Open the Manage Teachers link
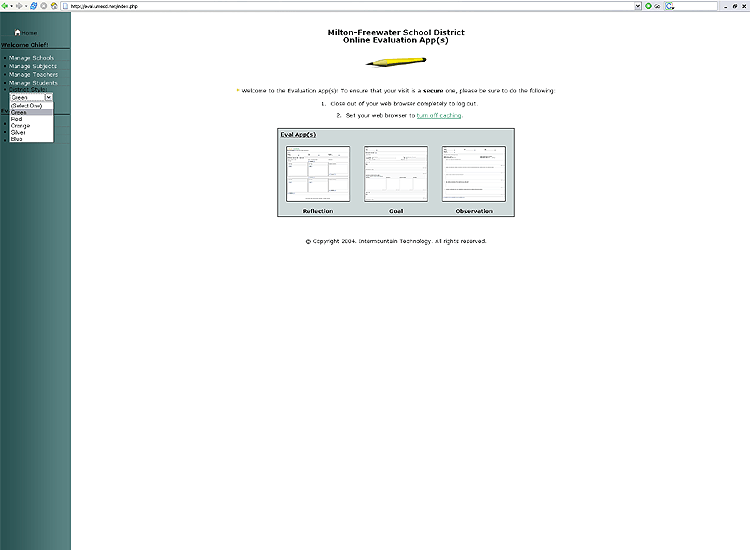 33,75
